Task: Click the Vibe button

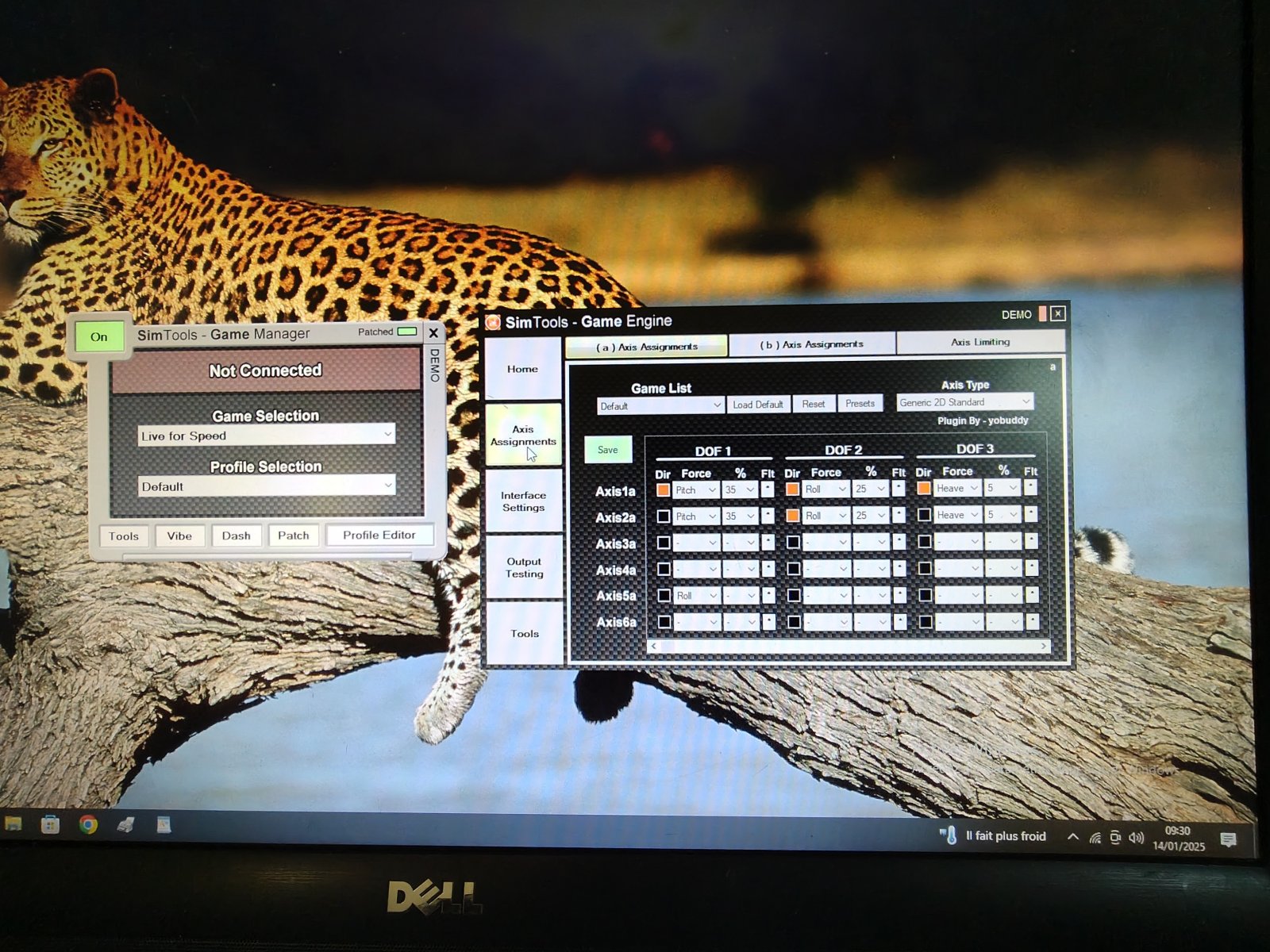Action: (x=179, y=536)
